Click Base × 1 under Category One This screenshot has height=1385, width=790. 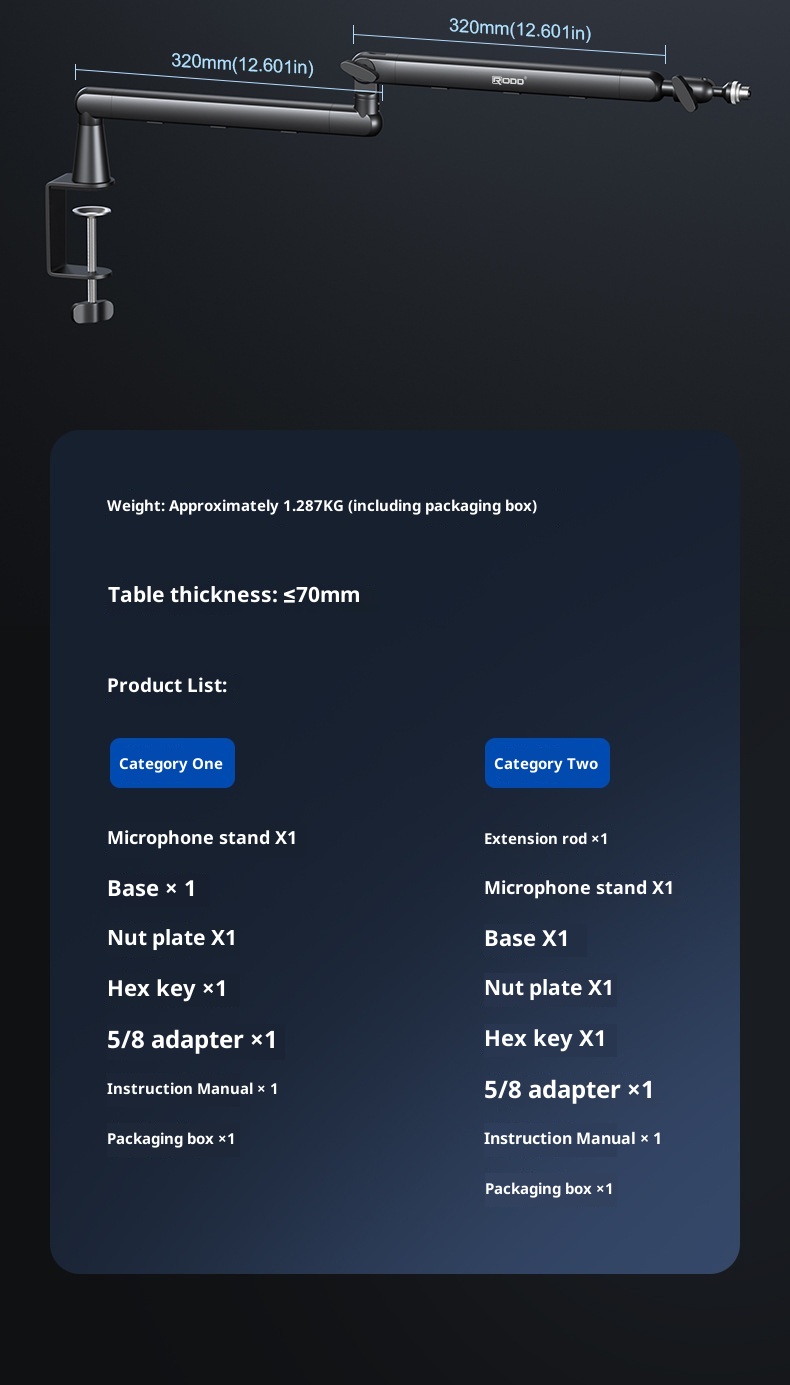(152, 888)
